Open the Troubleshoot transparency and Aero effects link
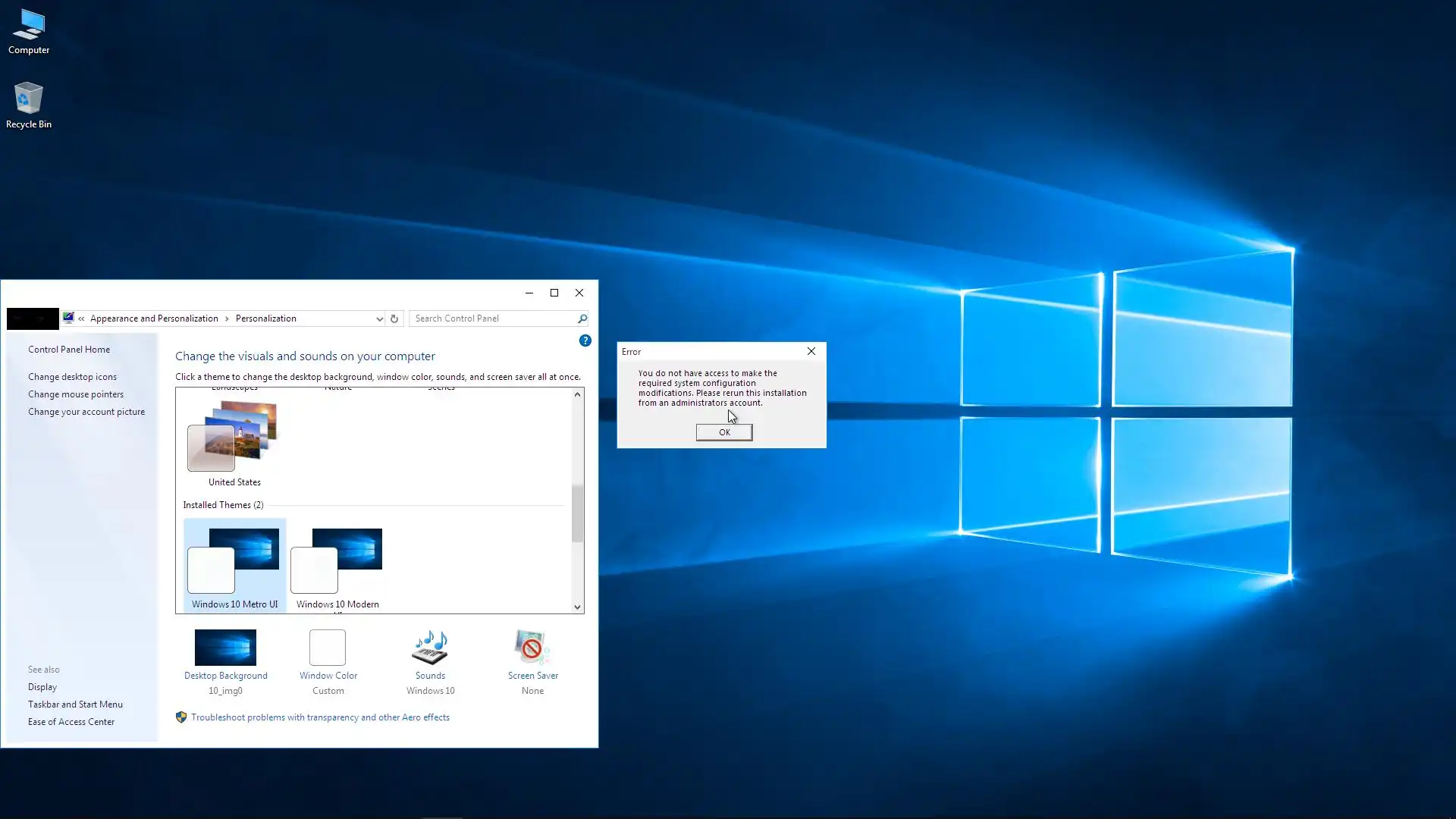1456x819 pixels. (x=320, y=717)
